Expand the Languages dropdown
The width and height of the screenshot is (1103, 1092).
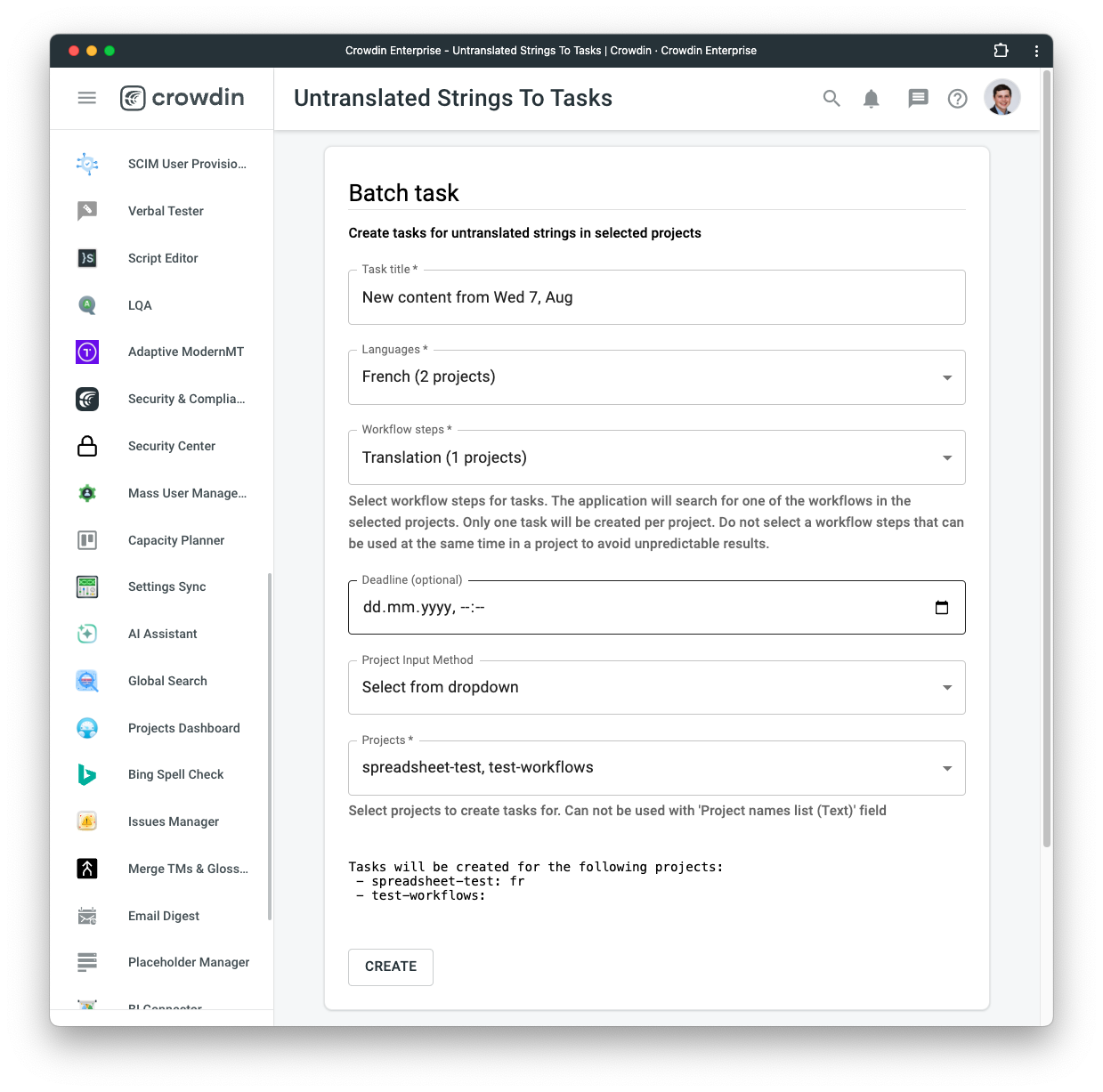pos(657,377)
